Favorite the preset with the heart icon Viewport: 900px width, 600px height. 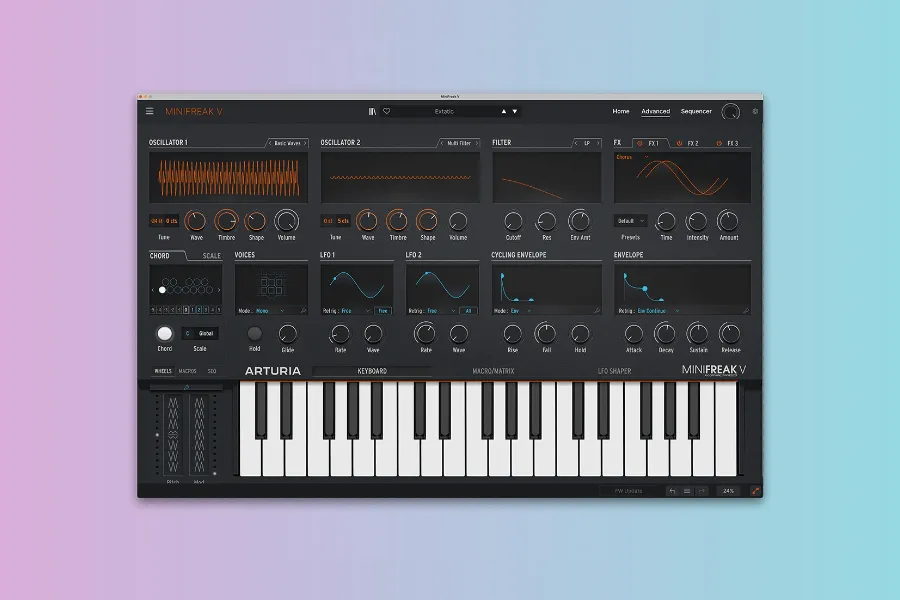(x=386, y=111)
